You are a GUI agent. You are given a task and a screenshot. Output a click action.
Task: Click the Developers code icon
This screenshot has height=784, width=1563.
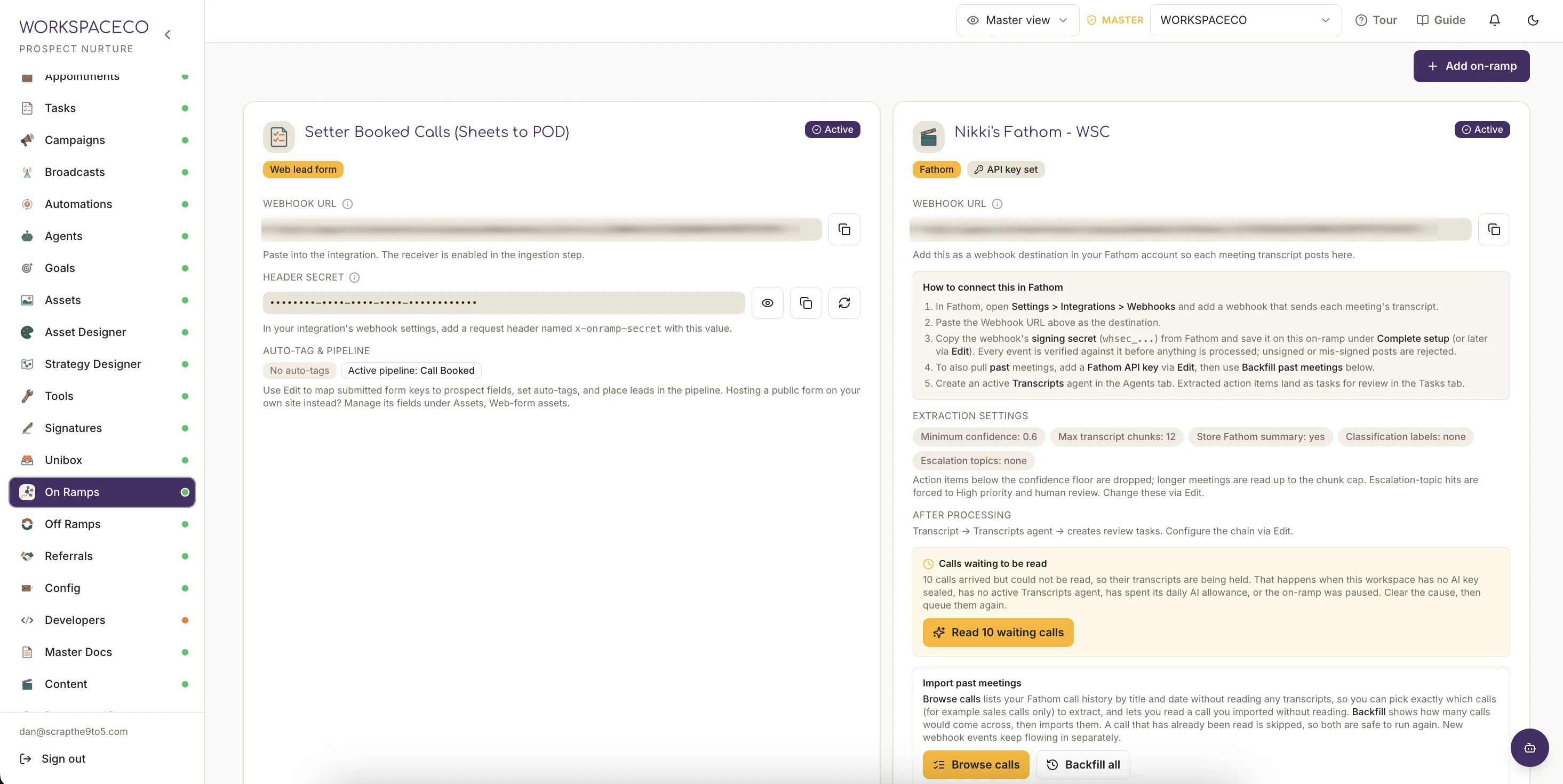[x=27, y=620]
